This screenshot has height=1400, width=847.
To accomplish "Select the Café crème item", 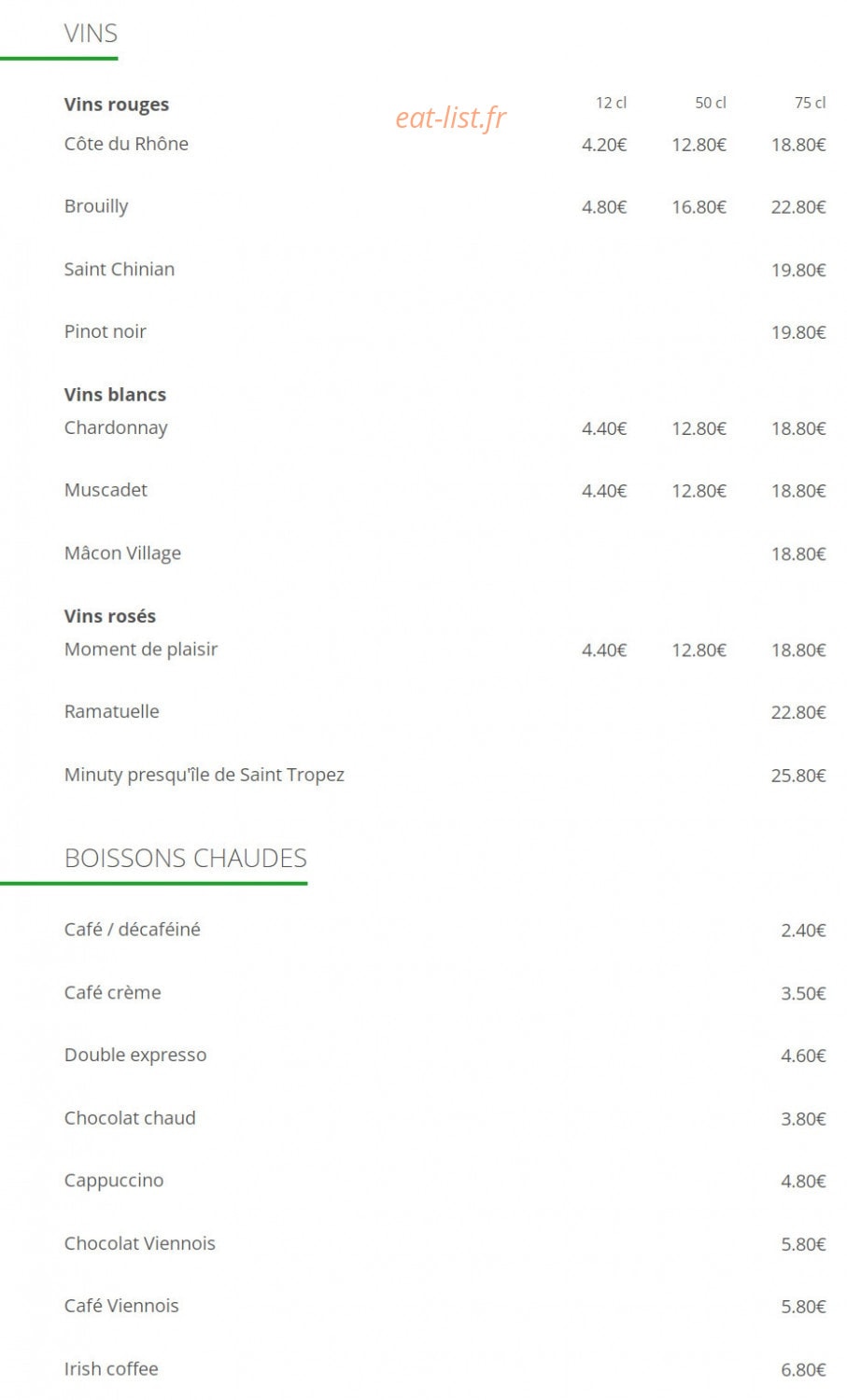I will pyautogui.click(x=112, y=993).
